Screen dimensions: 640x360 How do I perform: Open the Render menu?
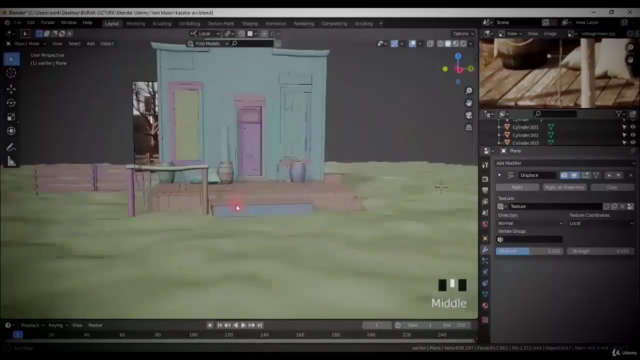47,22
